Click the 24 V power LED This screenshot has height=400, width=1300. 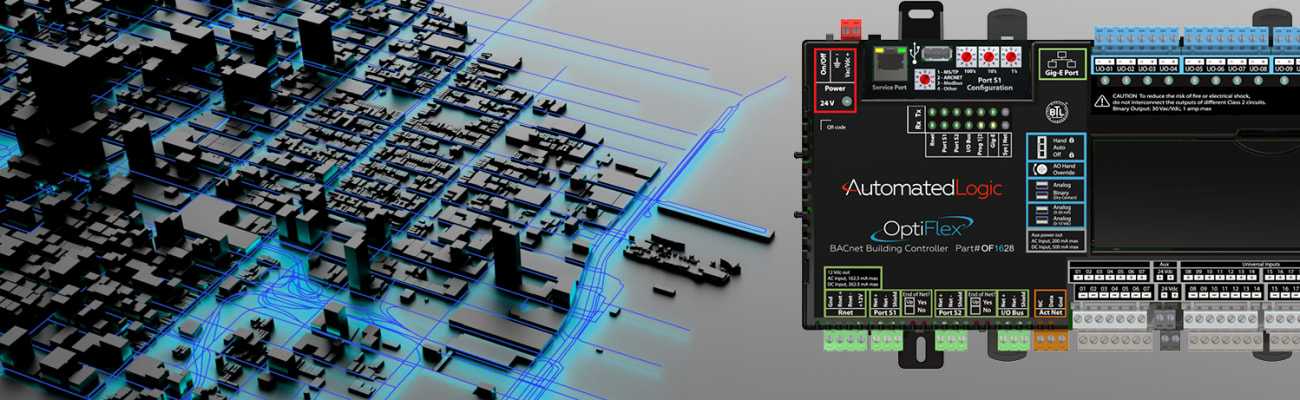tap(846, 102)
